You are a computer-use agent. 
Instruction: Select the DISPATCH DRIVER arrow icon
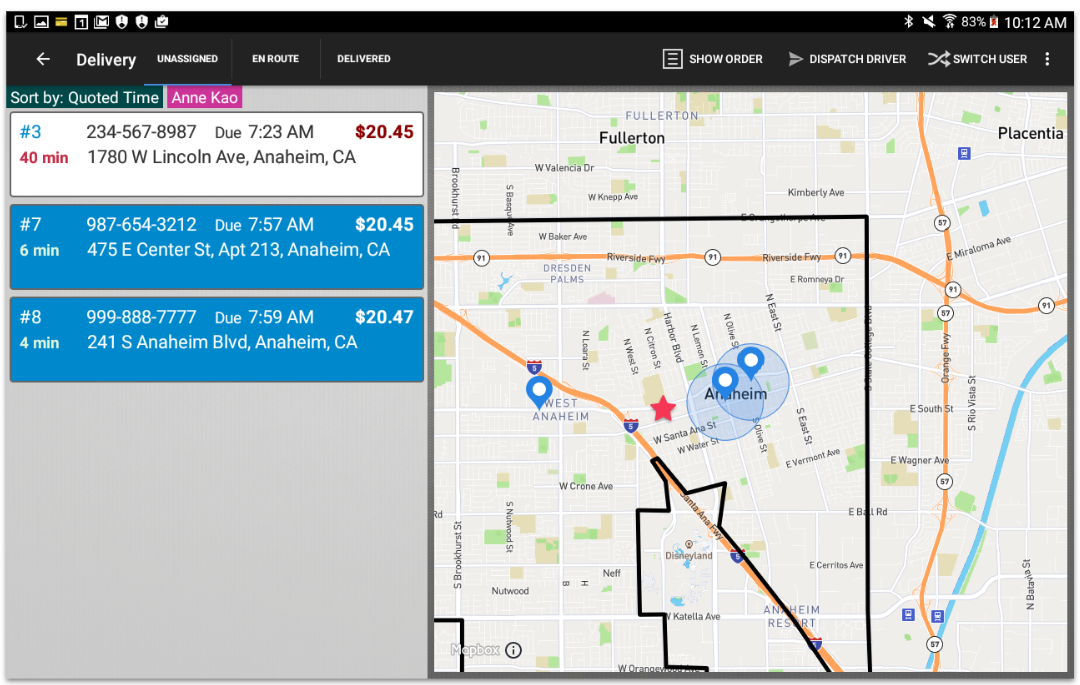pyautogui.click(x=798, y=59)
